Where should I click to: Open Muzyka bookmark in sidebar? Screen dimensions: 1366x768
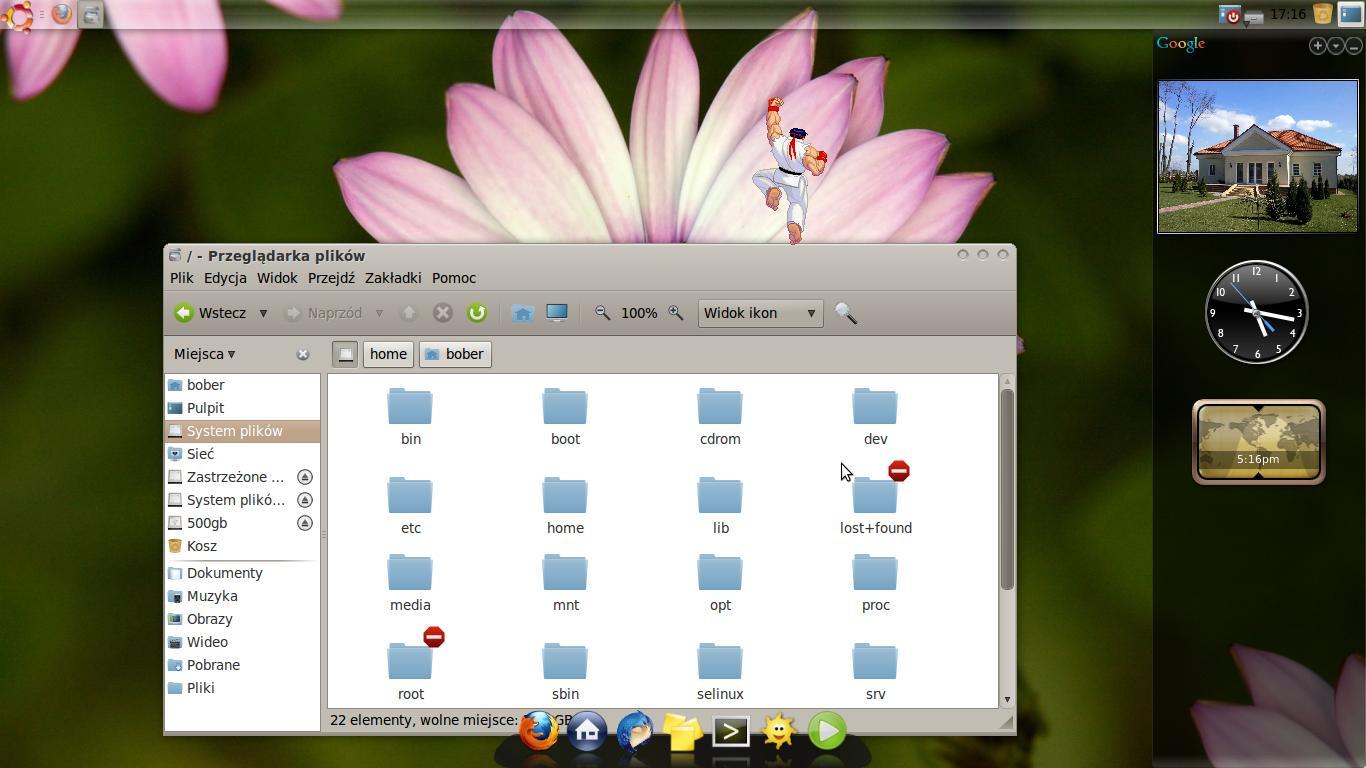(242, 596)
